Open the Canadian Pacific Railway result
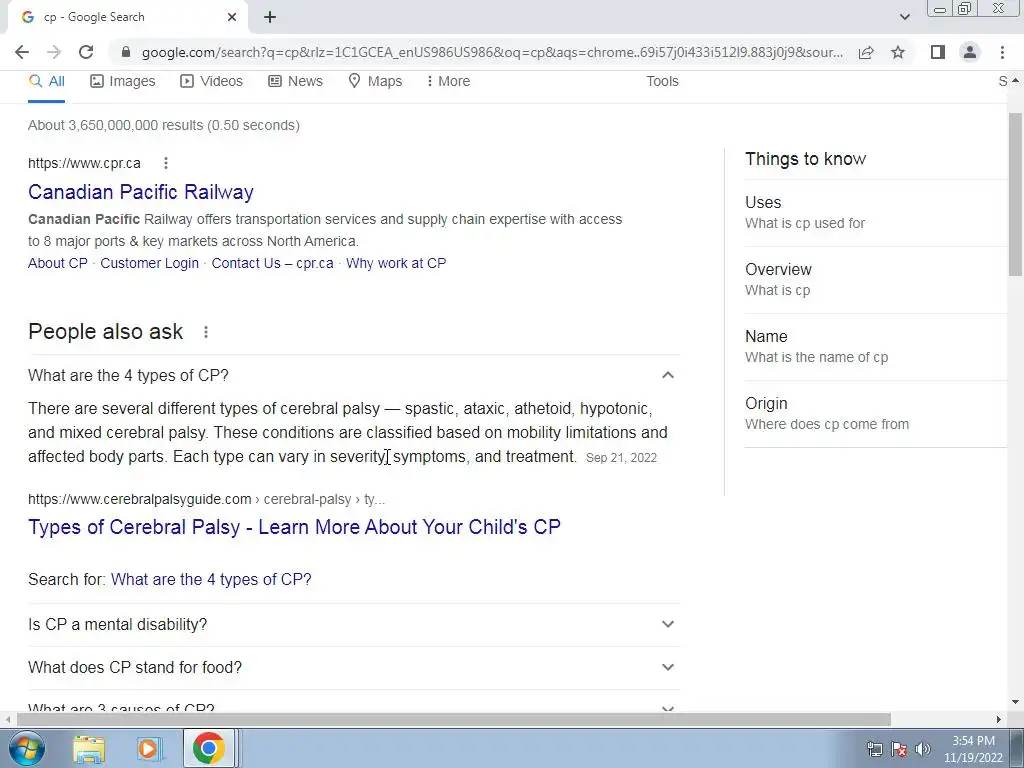This screenshot has height=768, width=1024. [140, 192]
